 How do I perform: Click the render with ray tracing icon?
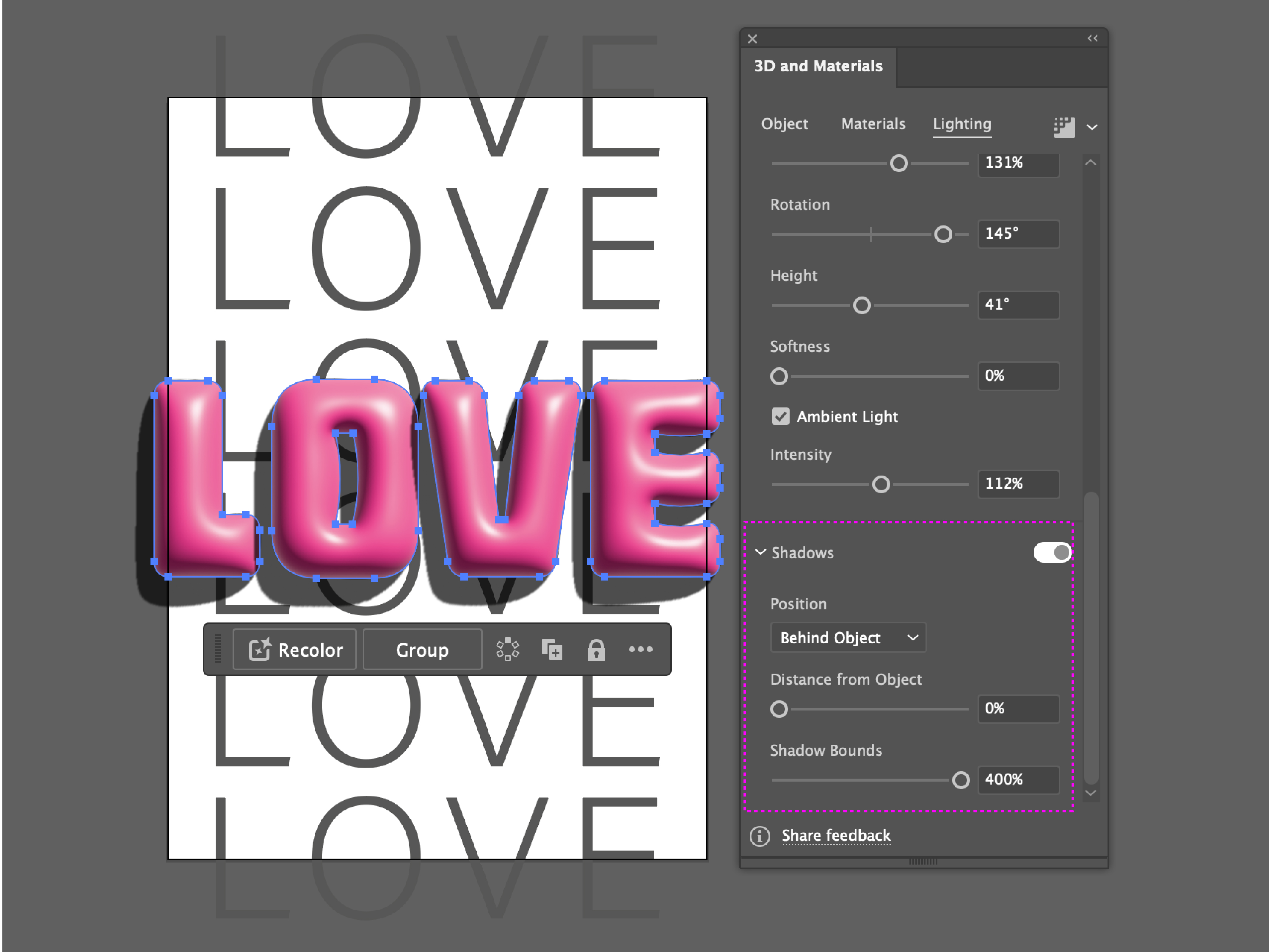tap(1063, 127)
